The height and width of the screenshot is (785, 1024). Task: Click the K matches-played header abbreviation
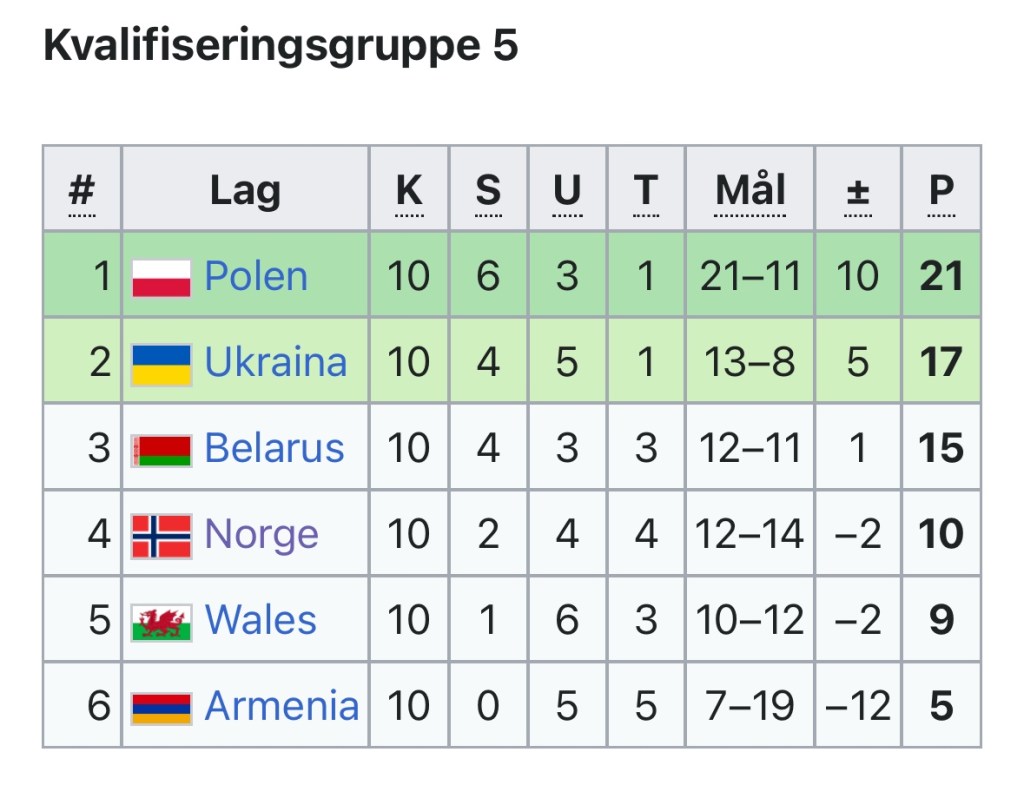coord(409,190)
